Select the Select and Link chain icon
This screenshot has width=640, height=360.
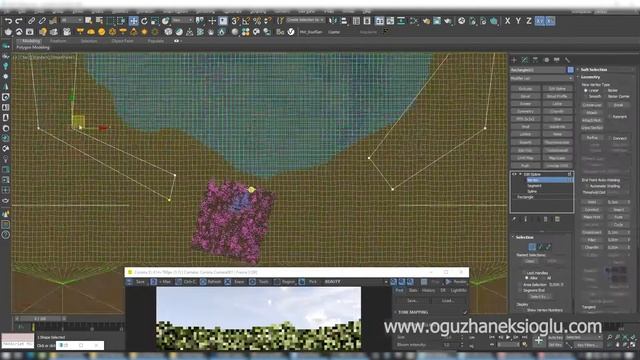coord(31,20)
